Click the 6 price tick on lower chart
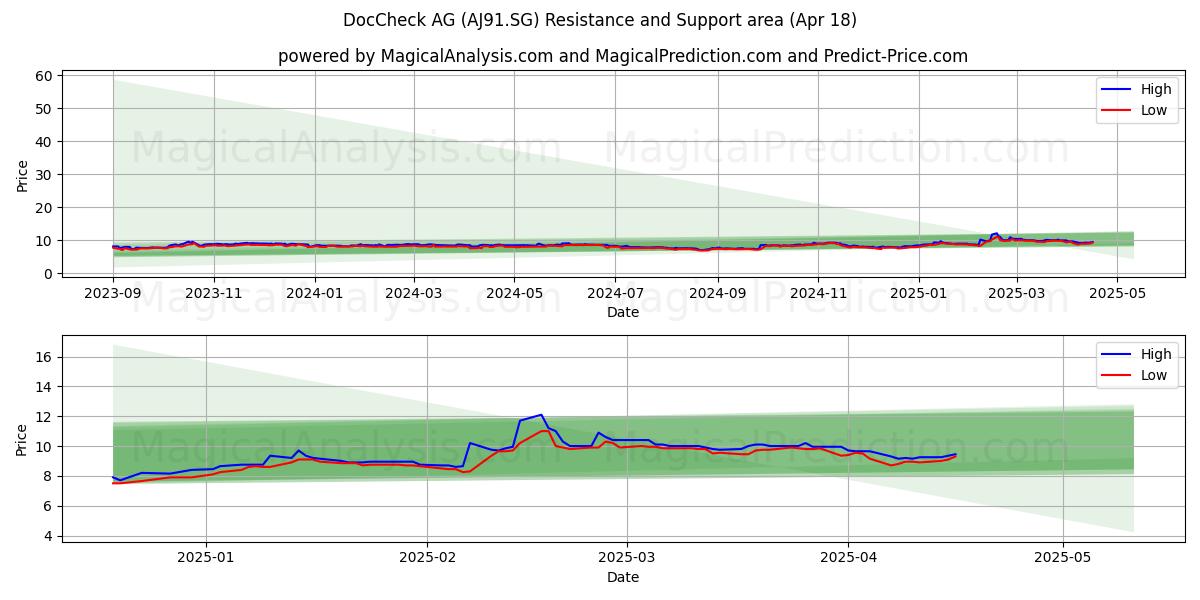The image size is (1200, 600). [49, 507]
